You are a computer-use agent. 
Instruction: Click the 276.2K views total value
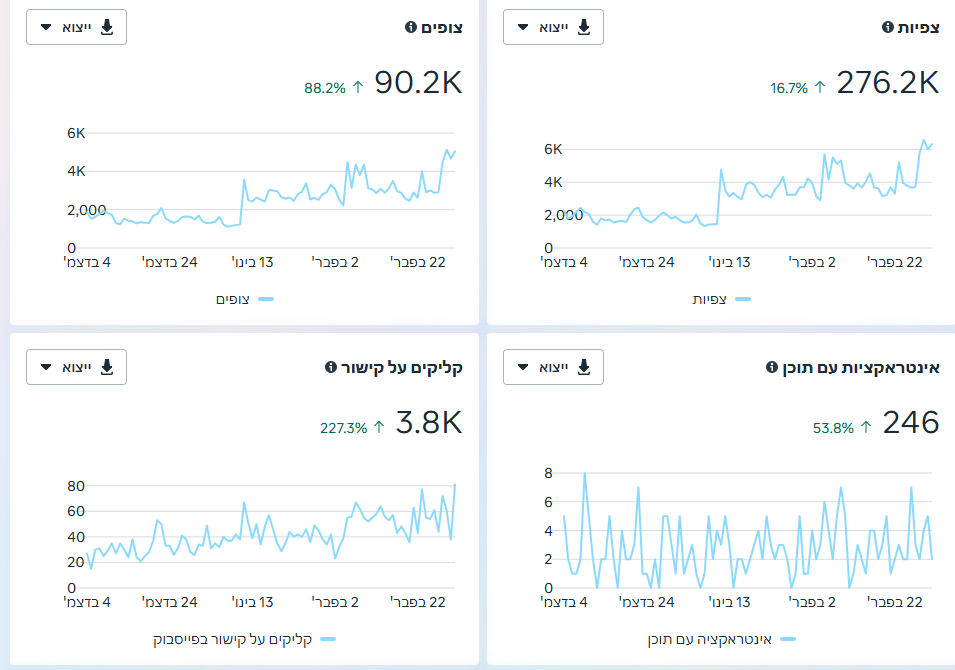[x=887, y=84]
